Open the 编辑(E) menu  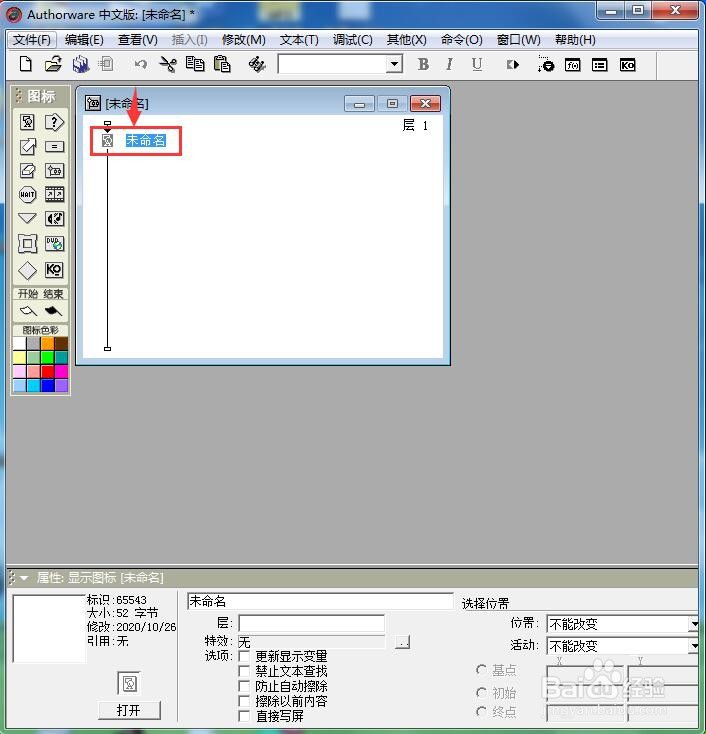pyautogui.click(x=84, y=40)
